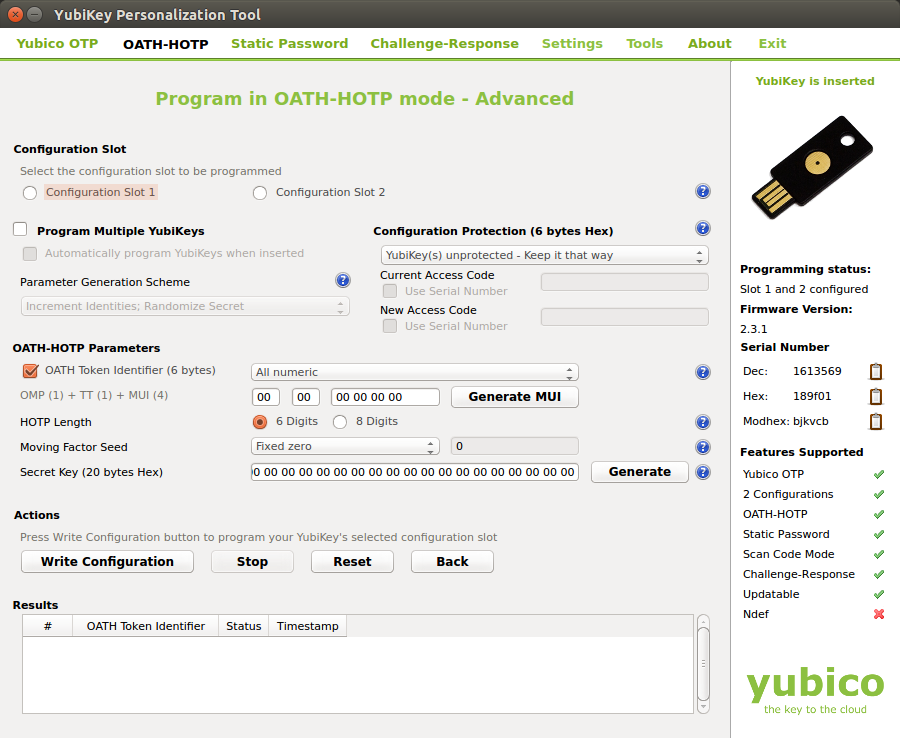Image resolution: width=900 pixels, height=738 pixels.
Task: Open help for Configuration Protection section
Action: point(703,228)
